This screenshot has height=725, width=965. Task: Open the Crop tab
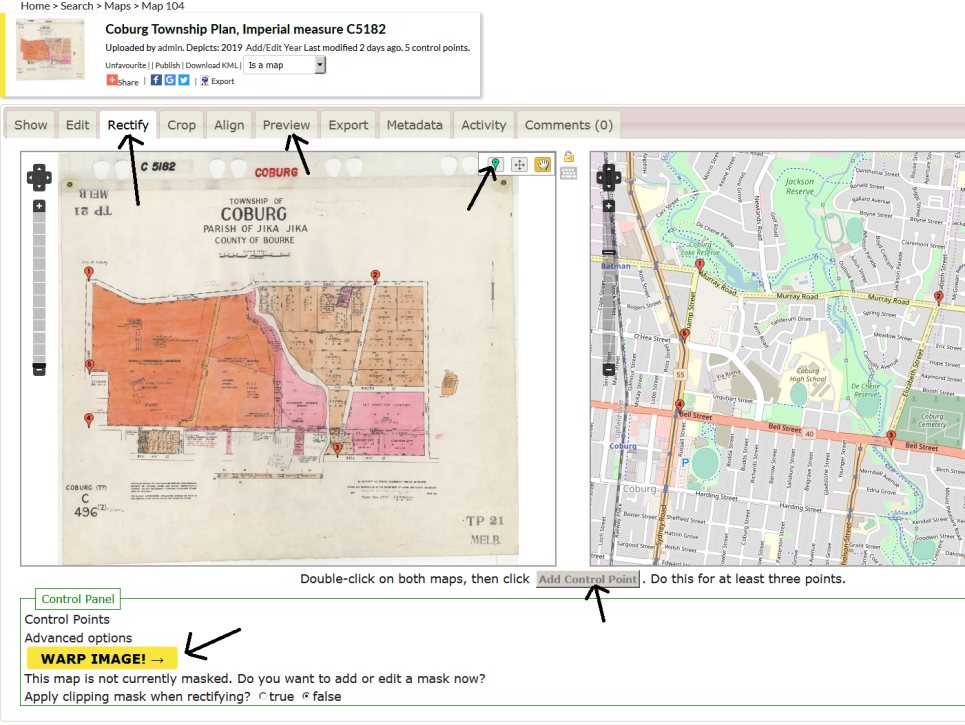(x=181, y=125)
